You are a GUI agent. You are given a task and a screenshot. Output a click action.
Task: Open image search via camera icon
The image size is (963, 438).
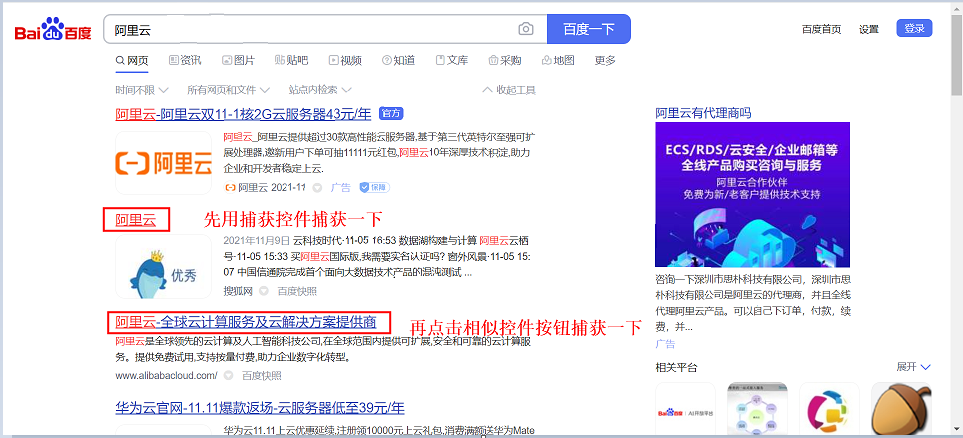pos(526,29)
